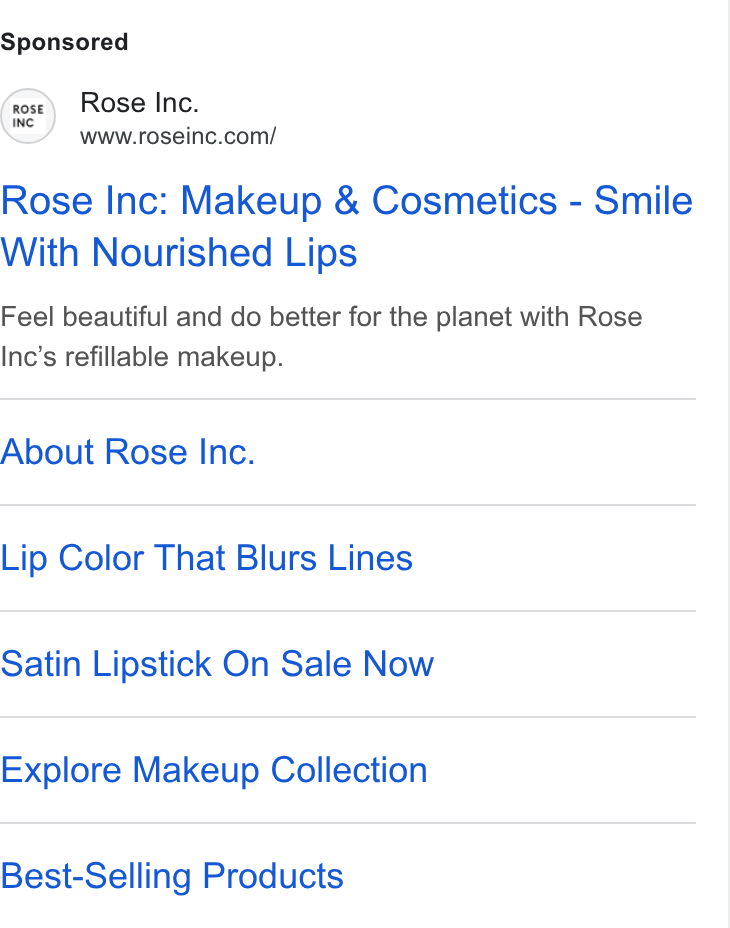Go to Best-Selling Products
The image size is (730, 928).
[172, 876]
